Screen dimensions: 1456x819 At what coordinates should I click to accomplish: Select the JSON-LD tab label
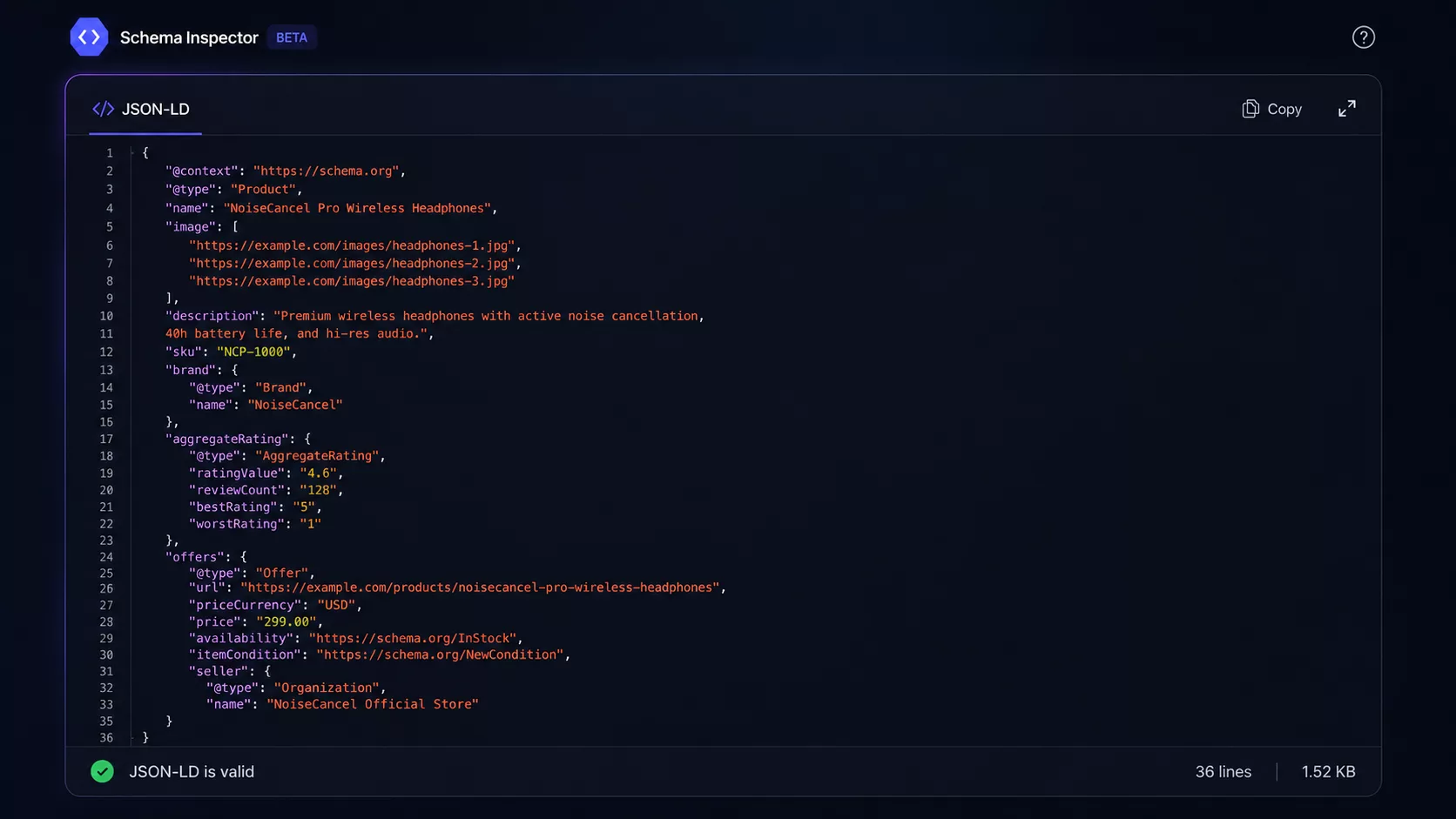pyautogui.click(x=156, y=109)
